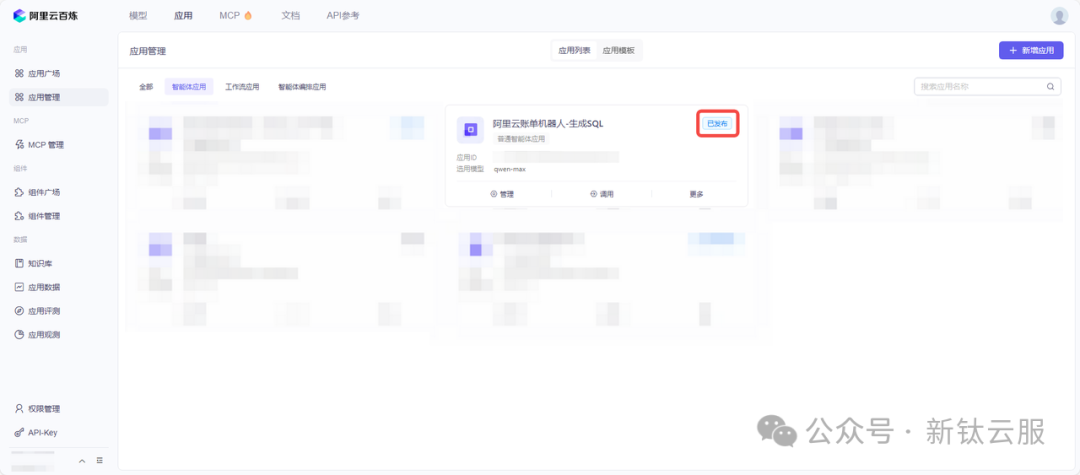Select the 应用列表 segment
Viewport: 1080px width, 475px height.
pos(574,50)
